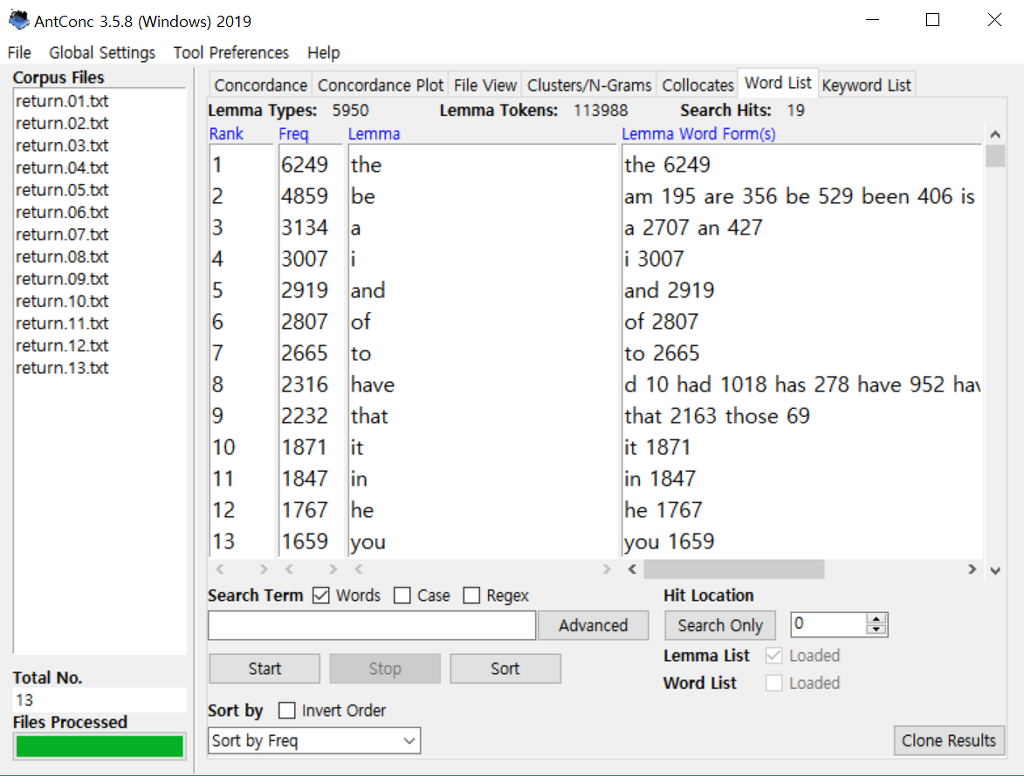Image resolution: width=1024 pixels, height=776 pixels.
Task: Click the Start button
Action: [264, 669]
